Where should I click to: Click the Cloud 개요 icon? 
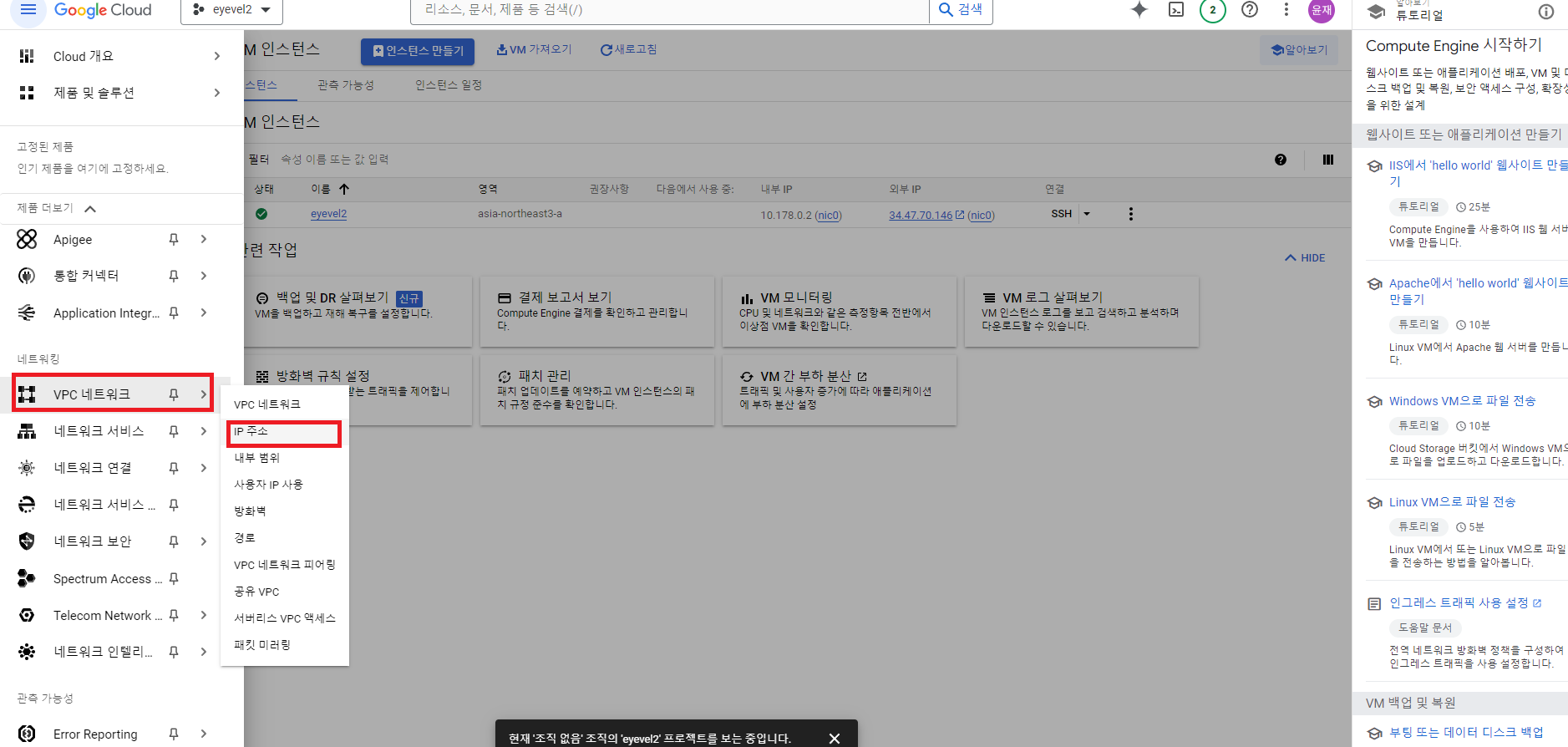pos(27,56)
